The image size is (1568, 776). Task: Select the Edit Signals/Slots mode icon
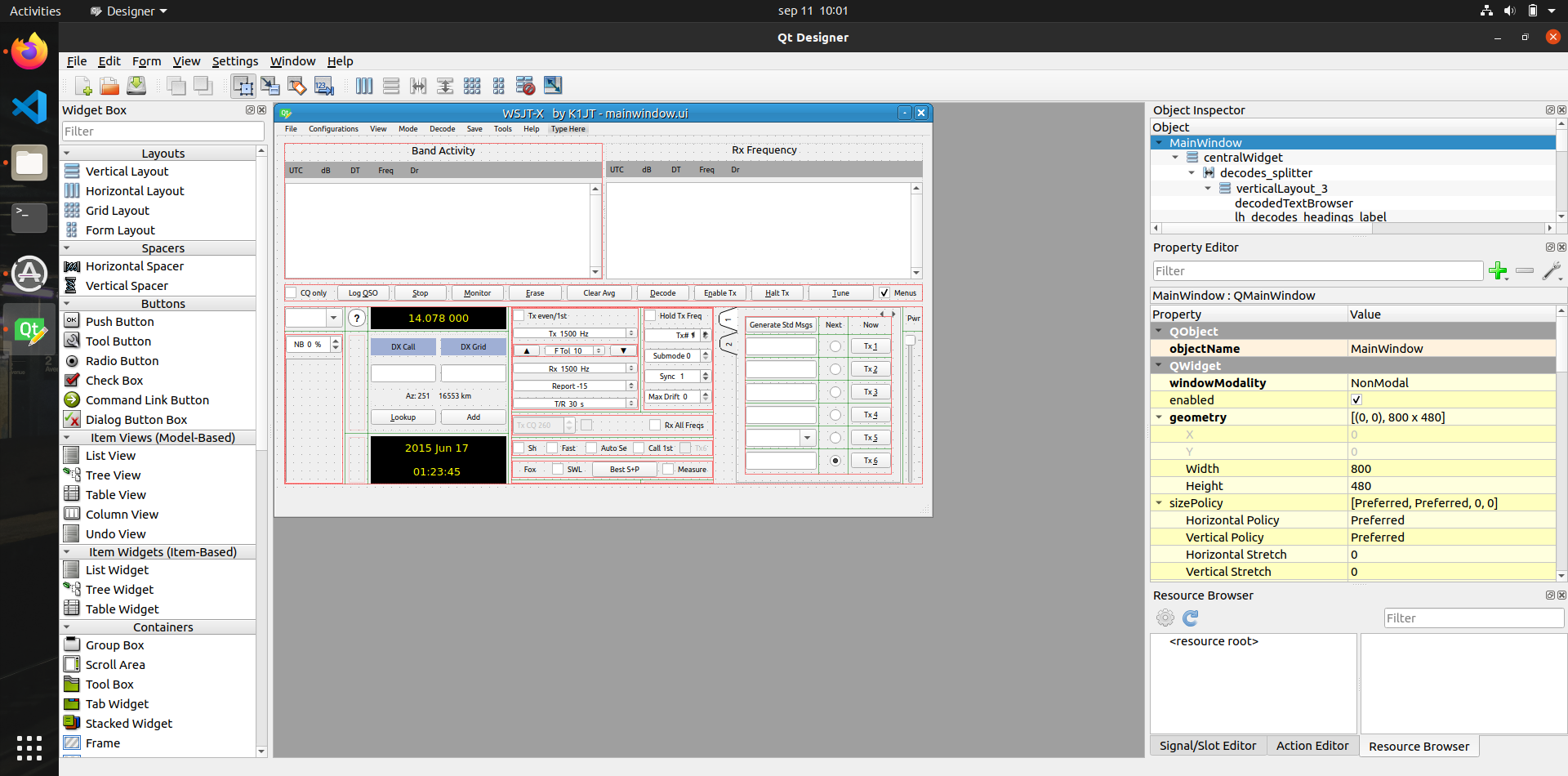(270, 86)
